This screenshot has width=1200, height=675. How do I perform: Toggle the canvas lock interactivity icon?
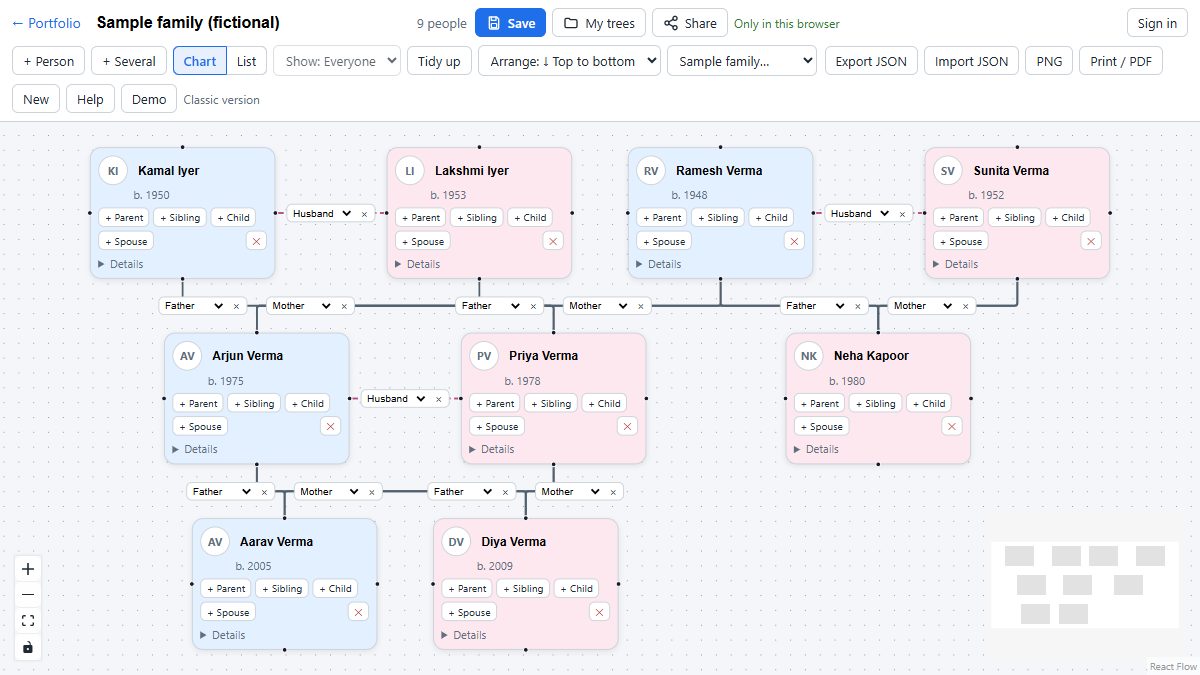(x=28, y=647)
